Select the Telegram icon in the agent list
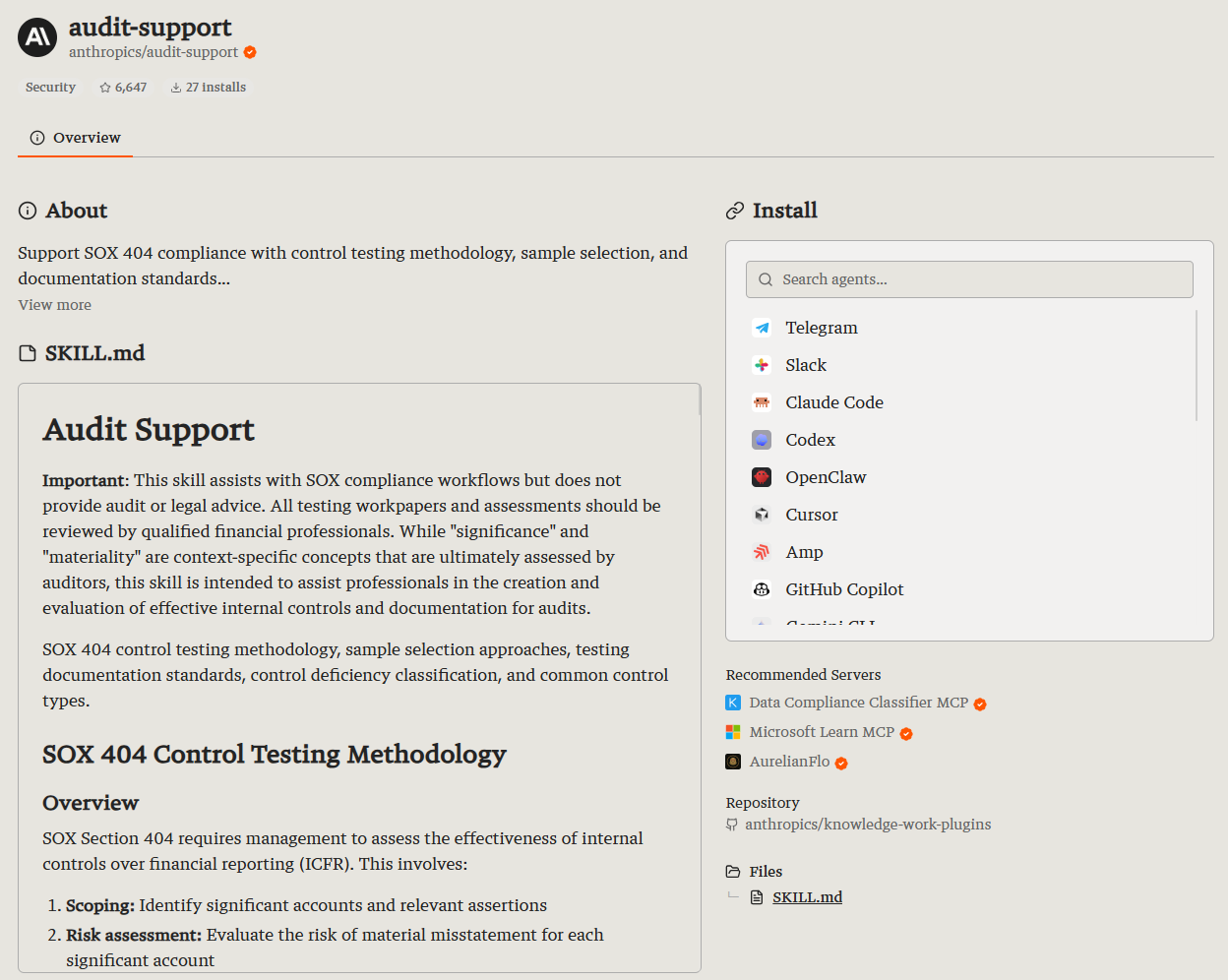Screen dimensions: 1228x980 762,328
